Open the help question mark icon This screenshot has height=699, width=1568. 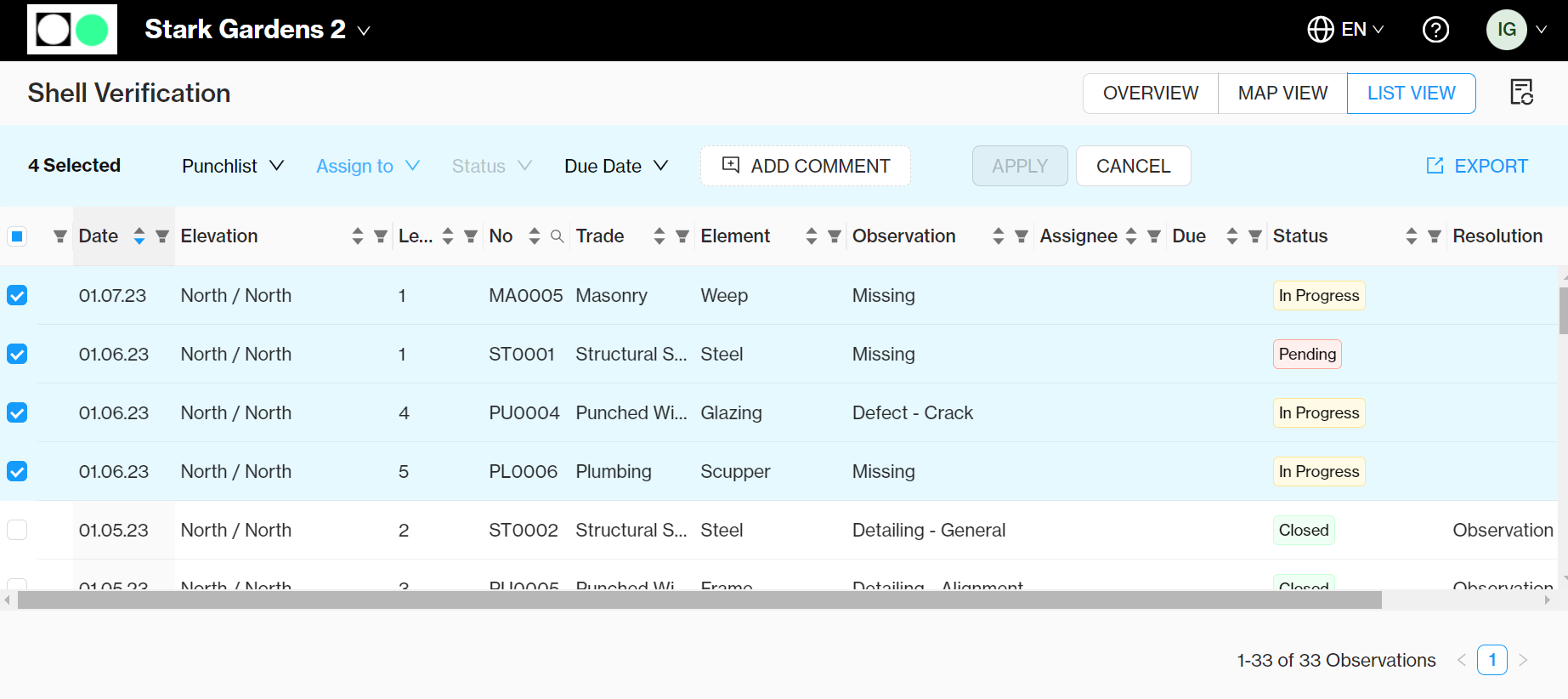click(x=1435, y=30)
